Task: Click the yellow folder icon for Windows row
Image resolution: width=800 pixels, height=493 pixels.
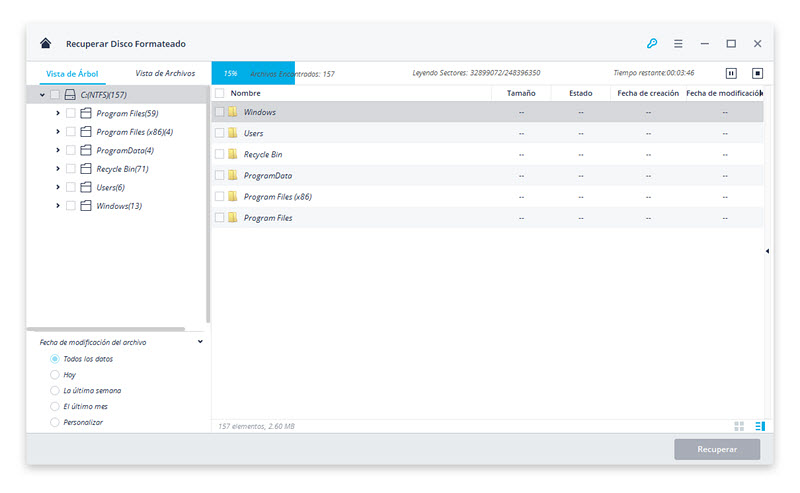Action: [233, 112]
